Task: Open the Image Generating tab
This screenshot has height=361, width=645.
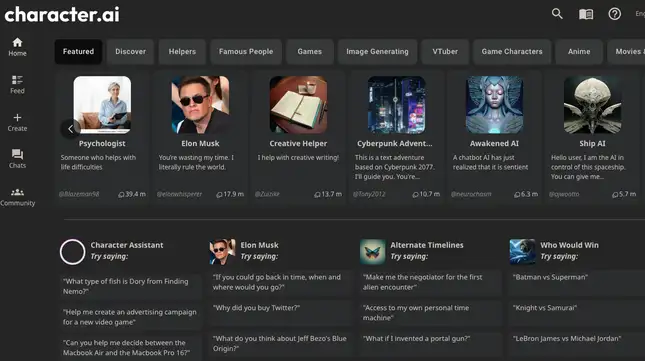Action: tap(377, 51)
